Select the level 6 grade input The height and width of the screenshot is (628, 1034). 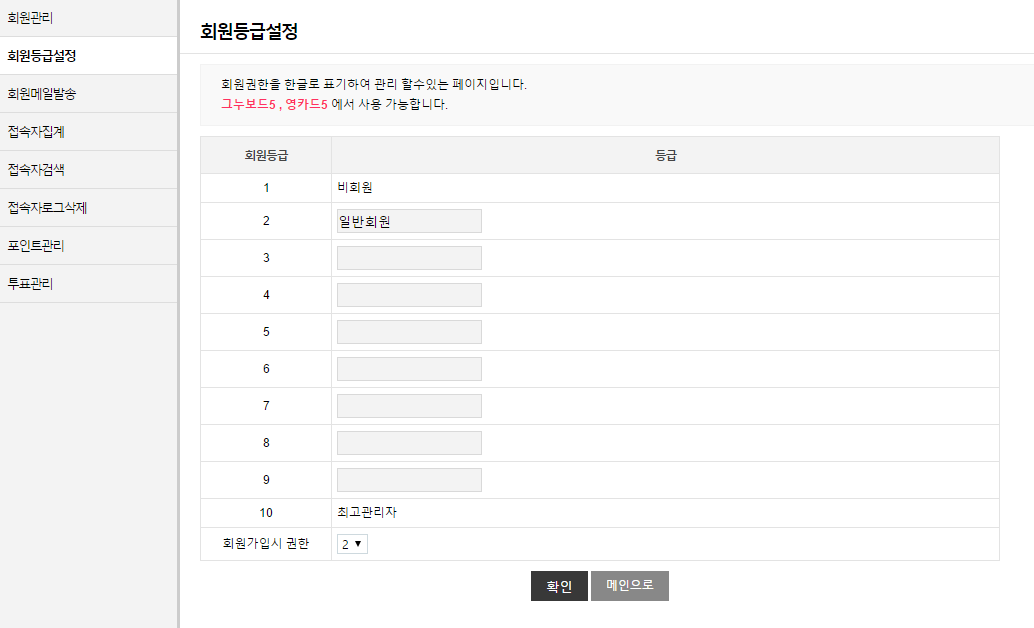pos(409,369)
